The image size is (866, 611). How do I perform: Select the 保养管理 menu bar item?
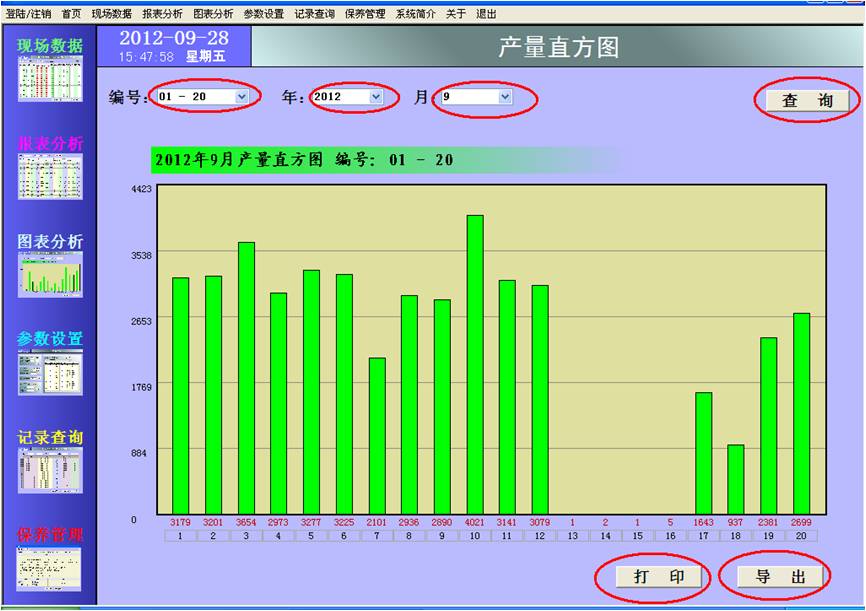tap(365, 14)
